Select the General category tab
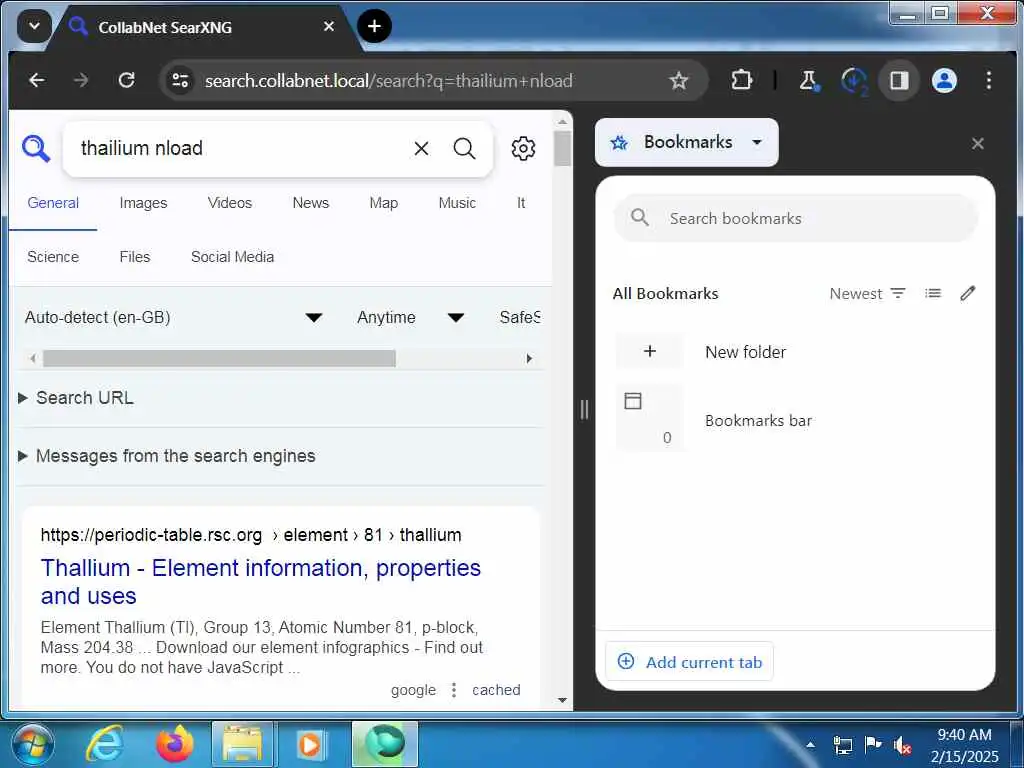Image resolution: width=1024 pixels, height=768 pixels. (x=53, y=203)
